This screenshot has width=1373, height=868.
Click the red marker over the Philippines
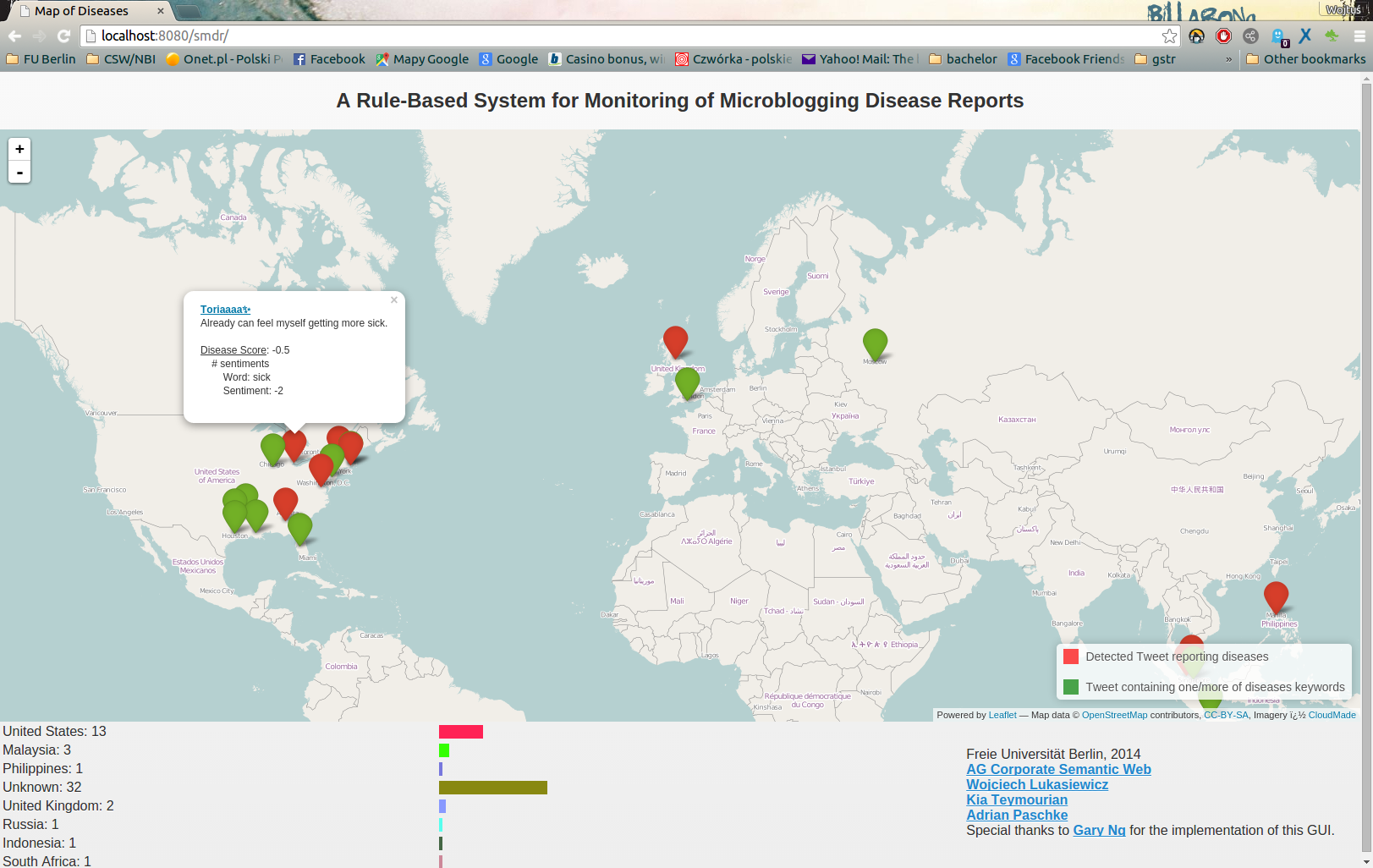click(1276, 595)
